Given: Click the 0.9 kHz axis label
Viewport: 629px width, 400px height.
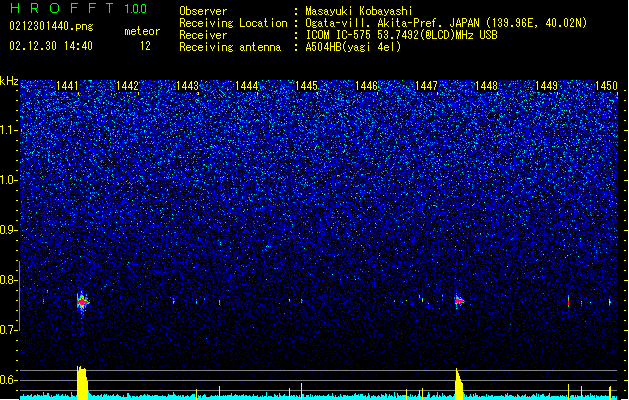Looking at the screenshot, I should tap(9, 230).
